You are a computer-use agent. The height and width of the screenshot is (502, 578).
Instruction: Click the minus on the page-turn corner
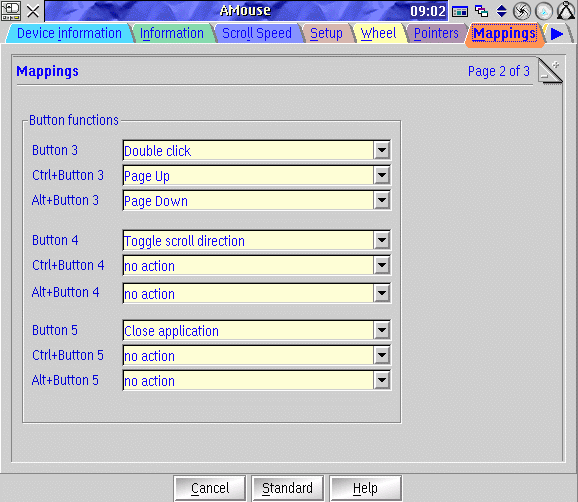tap(544, 77)
